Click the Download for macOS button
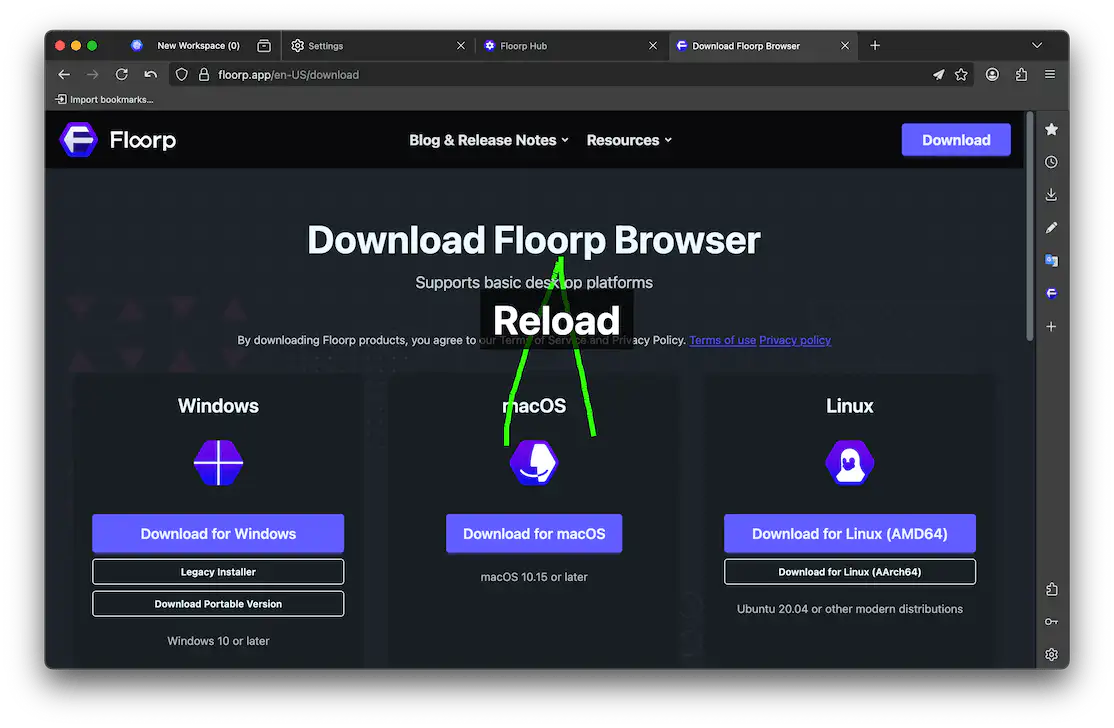This screenshot has width=1114, height=728. coord(534,534)
